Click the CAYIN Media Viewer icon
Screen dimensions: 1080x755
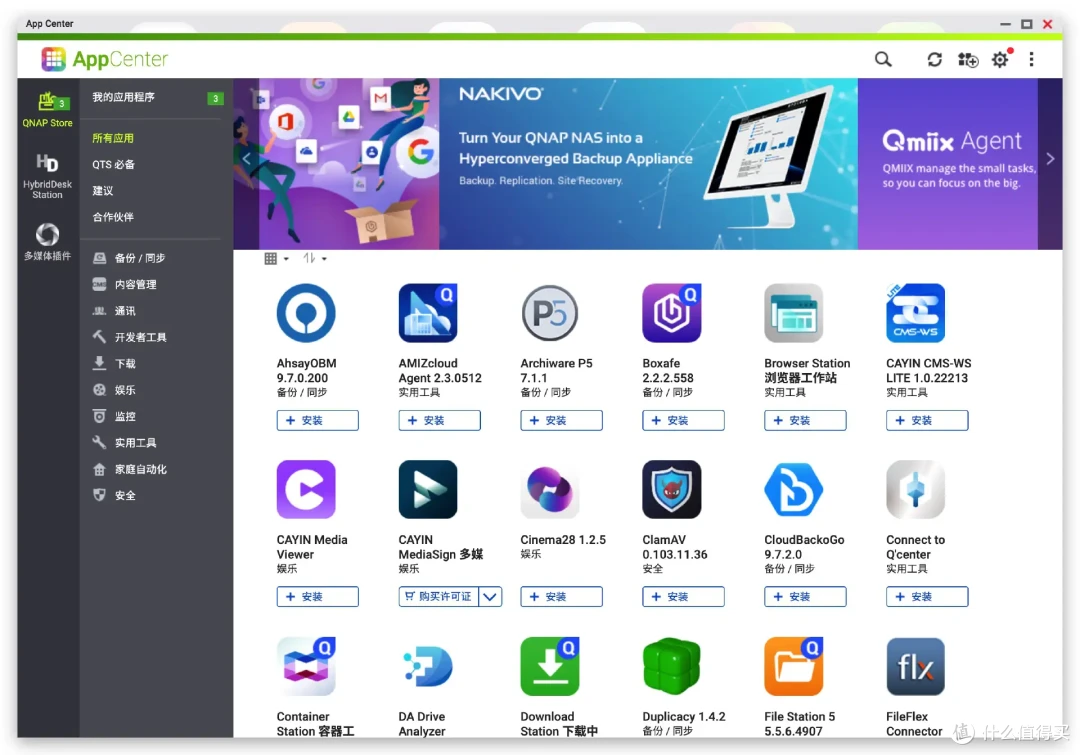pos(306,489)
